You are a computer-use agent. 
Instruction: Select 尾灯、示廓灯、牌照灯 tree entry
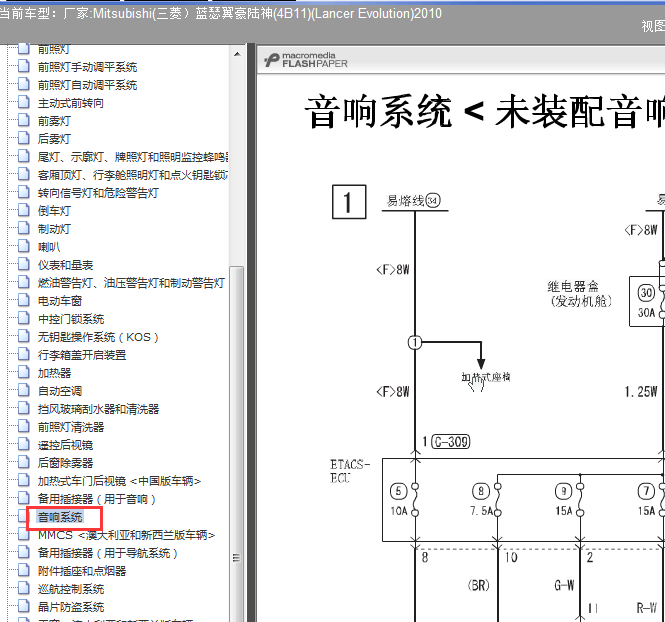click(133, 157)
